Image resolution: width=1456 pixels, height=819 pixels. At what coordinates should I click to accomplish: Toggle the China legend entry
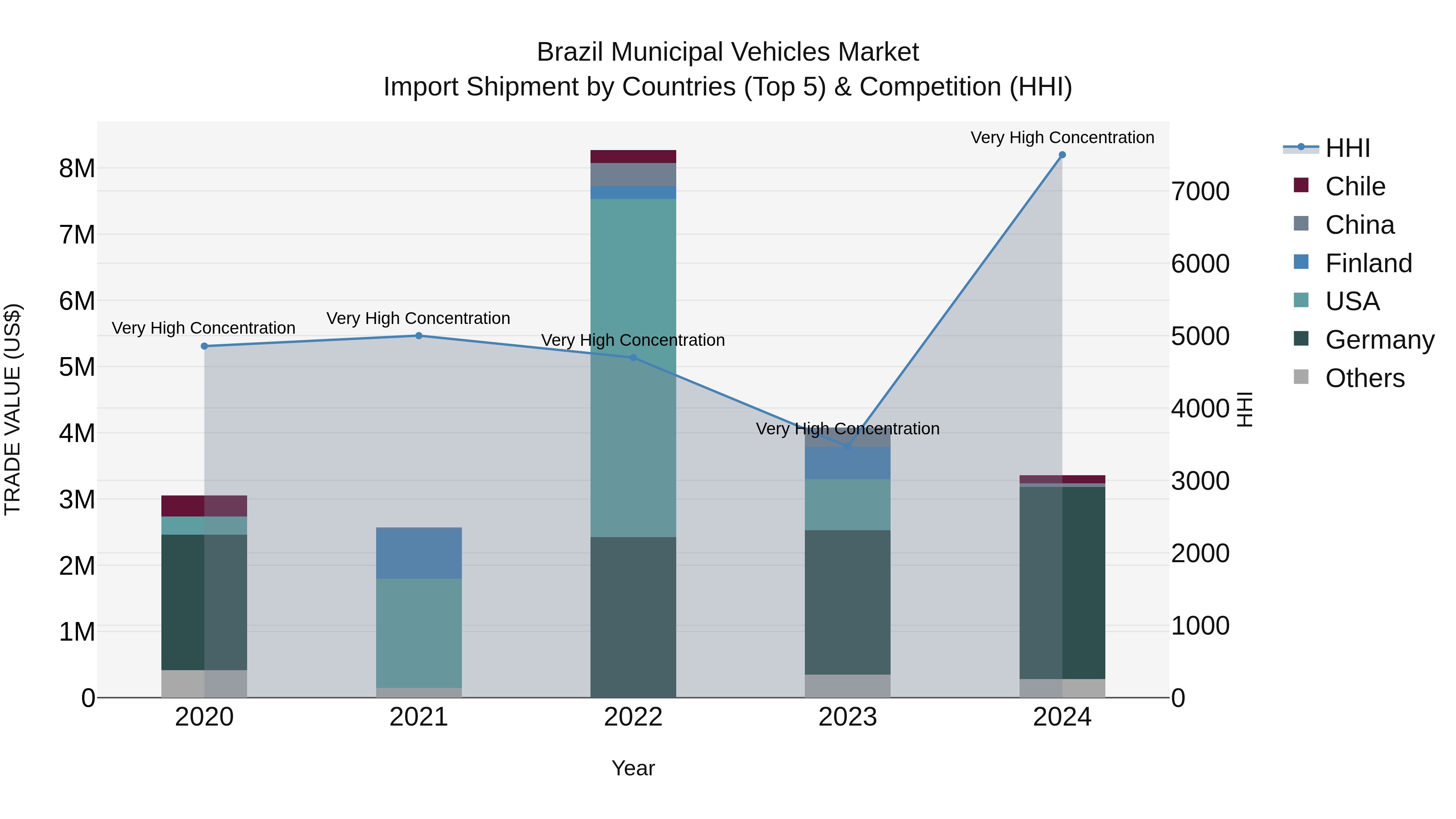[1344, 224]
